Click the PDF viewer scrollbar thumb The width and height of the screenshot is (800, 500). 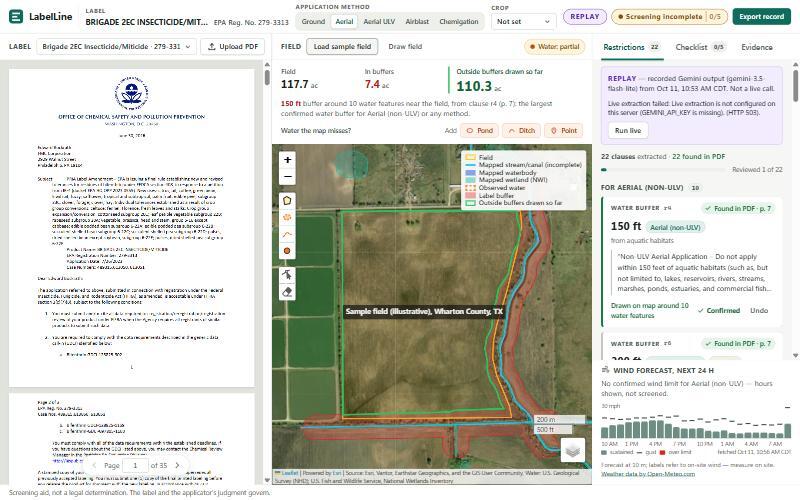[x=267, y=77]
